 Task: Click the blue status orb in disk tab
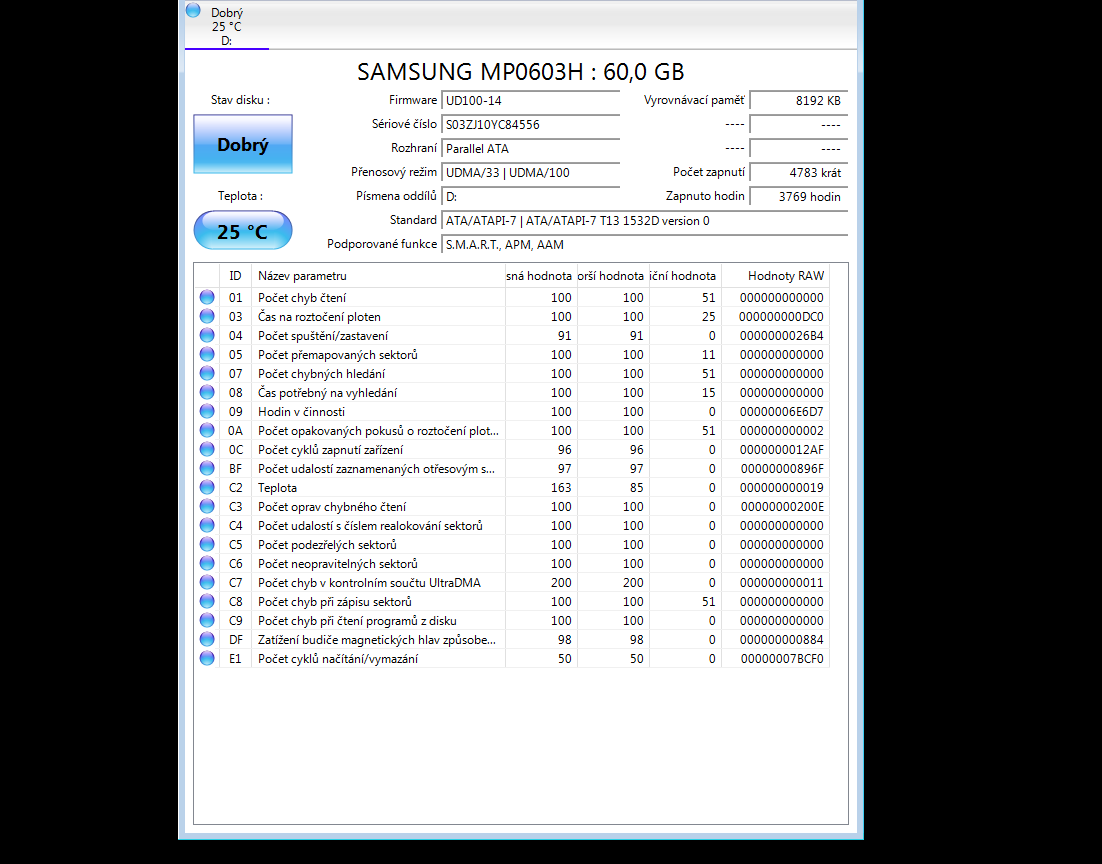[x=193, y=11]
